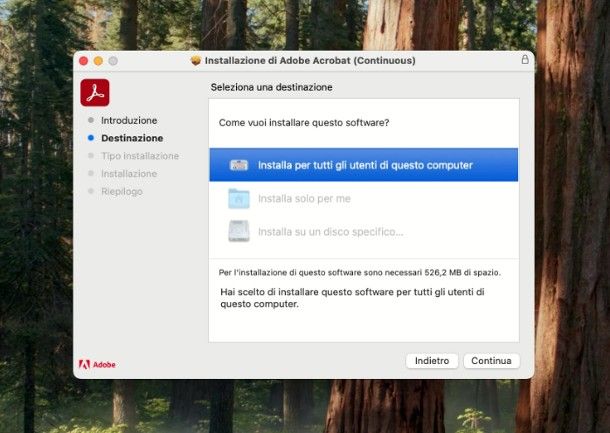Open the Introduzione step in sidebar
This screenshot has width=610, height=433.
pyautogui.click(x=129, y=120)
